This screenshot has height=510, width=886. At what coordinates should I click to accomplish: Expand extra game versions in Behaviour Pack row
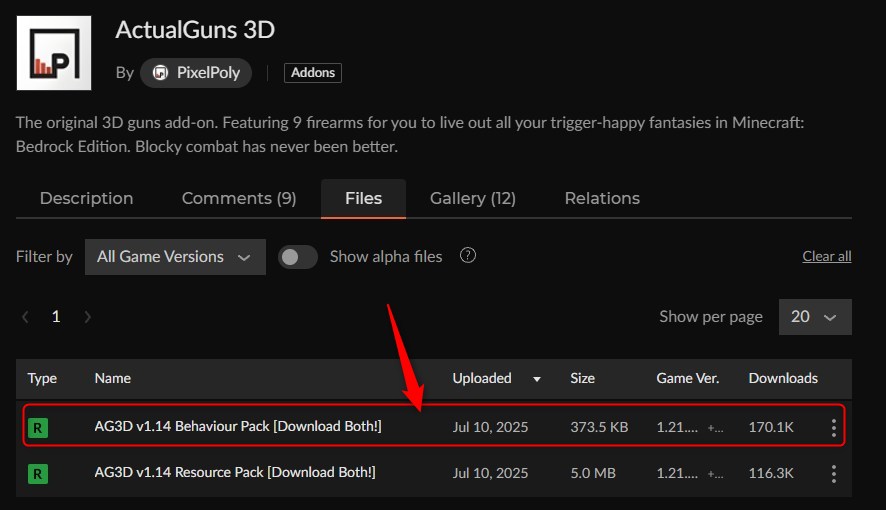715,428
